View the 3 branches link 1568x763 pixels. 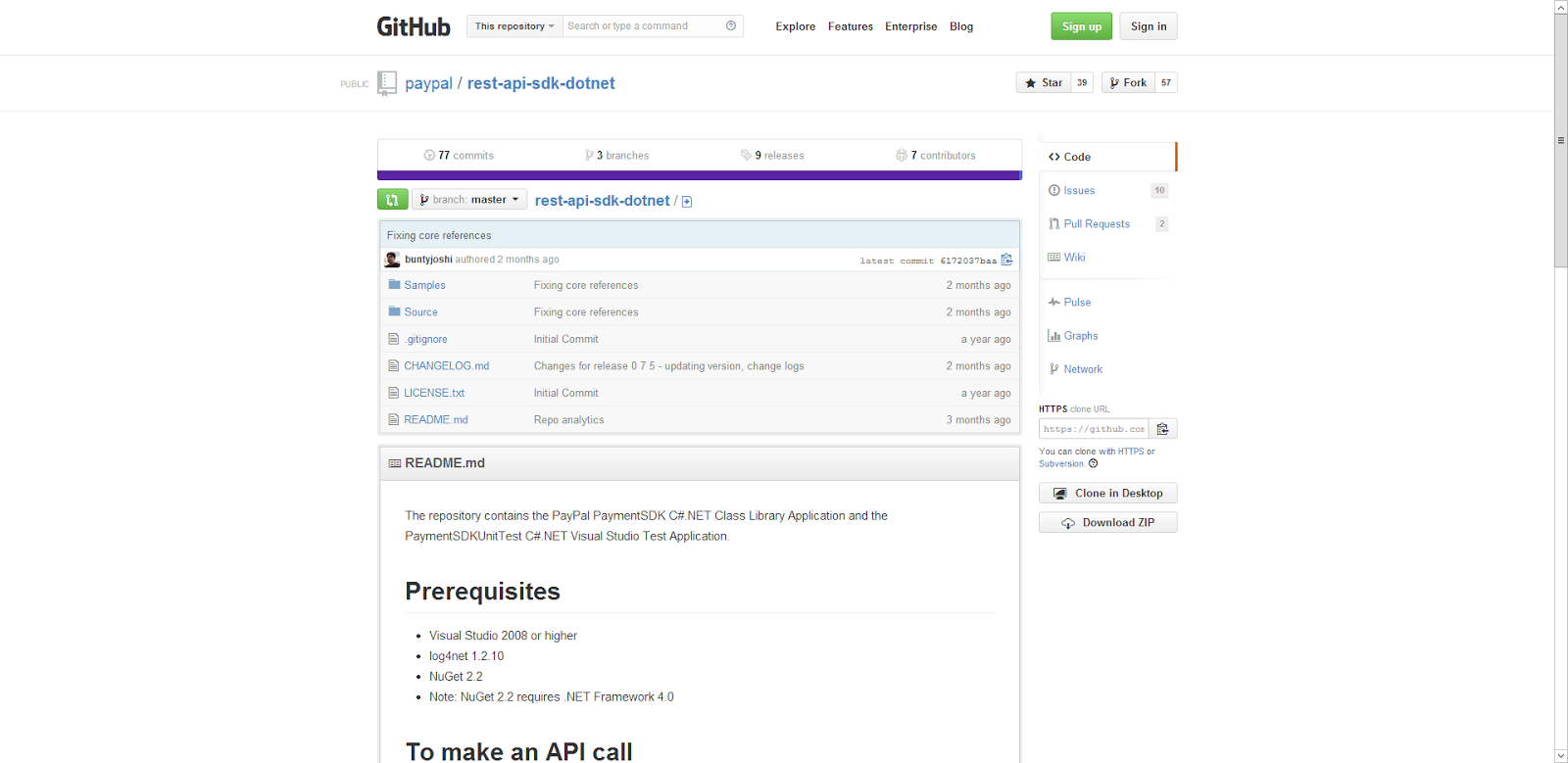617,155
